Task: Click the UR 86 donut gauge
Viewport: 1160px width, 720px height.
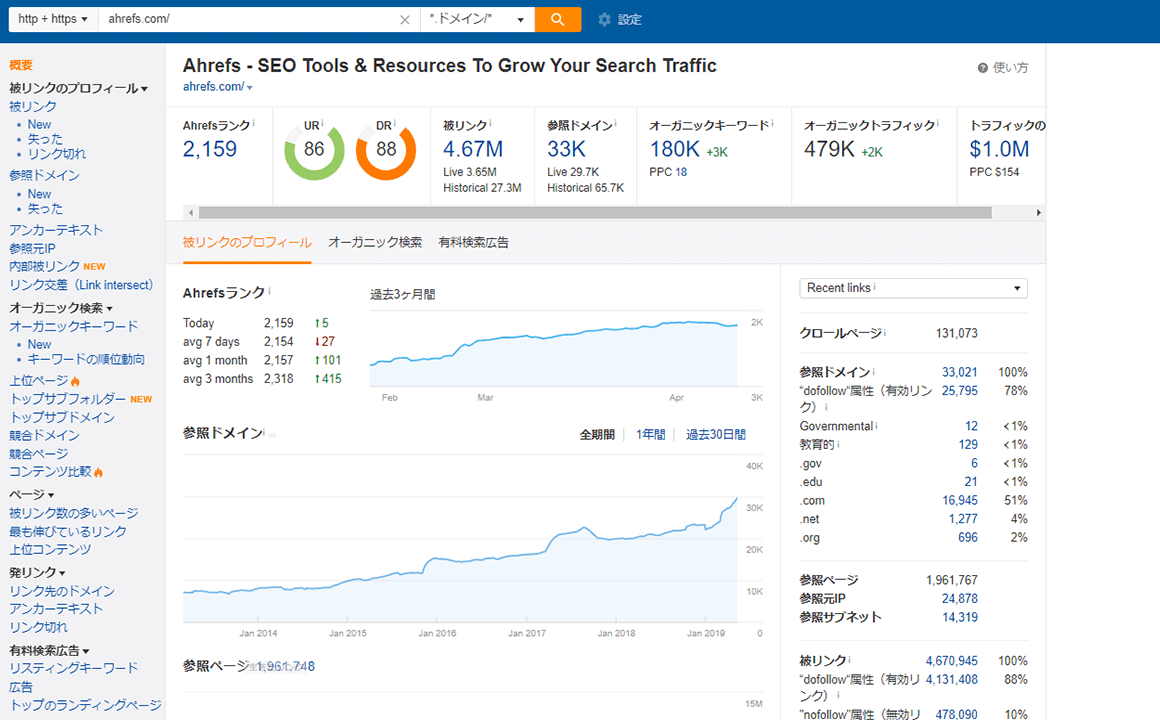Action: [314, 150]
